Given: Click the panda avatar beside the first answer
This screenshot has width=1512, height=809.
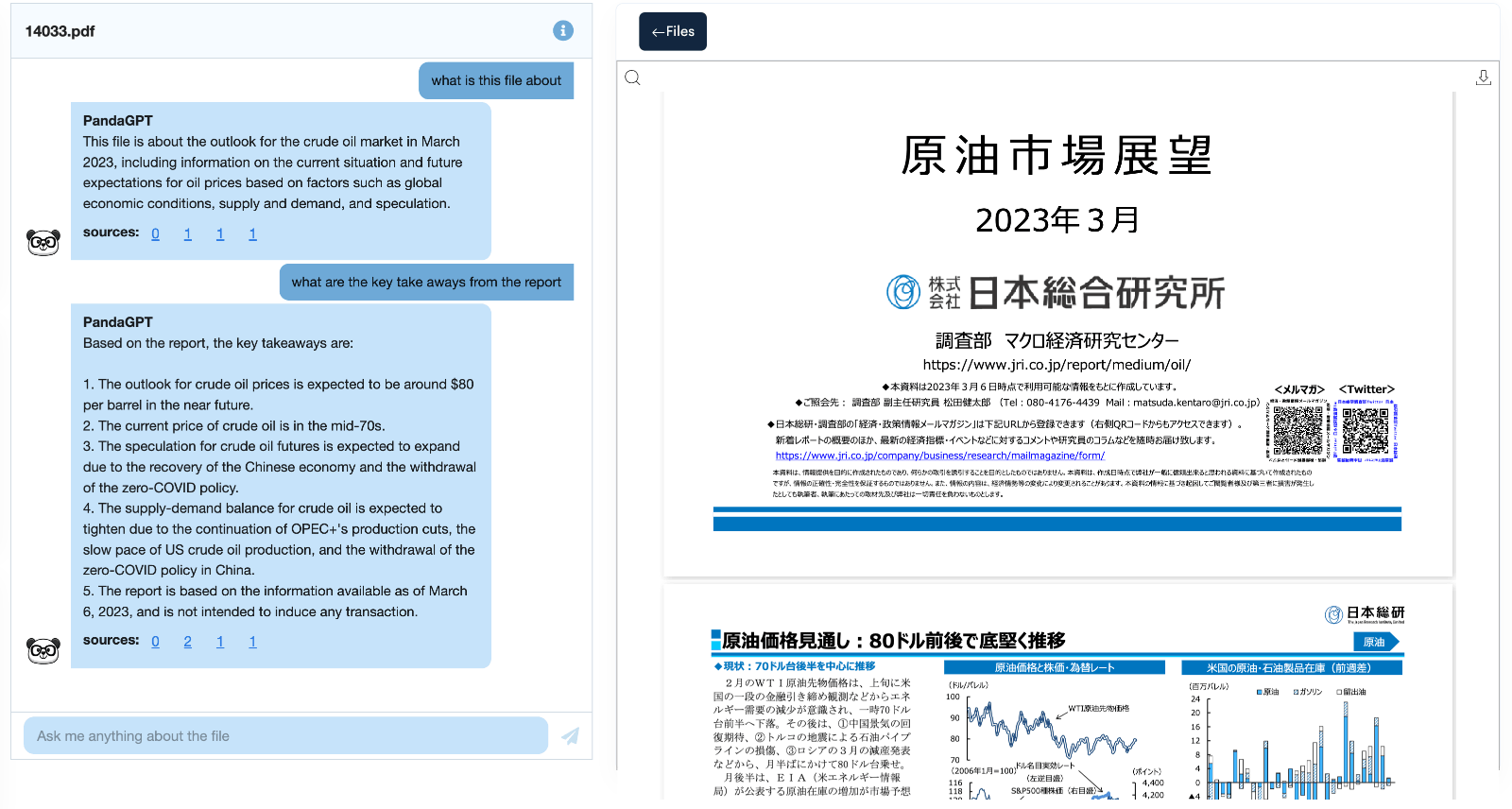Looking at the screenshot, I should [43, 243].
